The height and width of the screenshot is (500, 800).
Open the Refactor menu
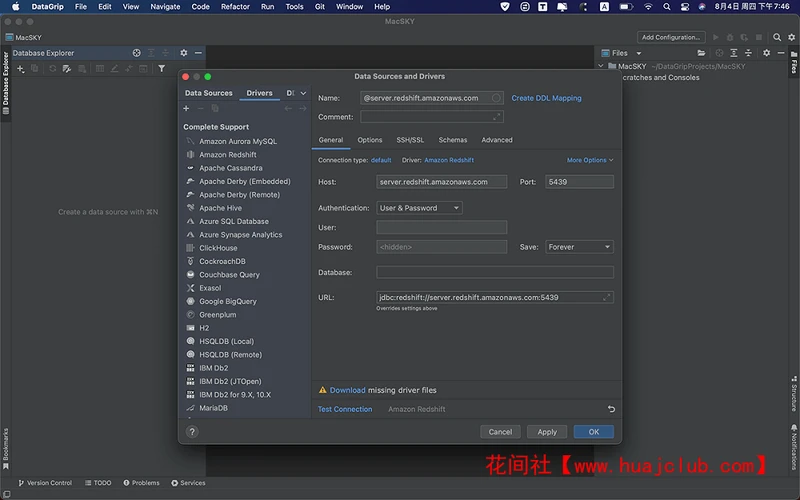pos(235,7)
